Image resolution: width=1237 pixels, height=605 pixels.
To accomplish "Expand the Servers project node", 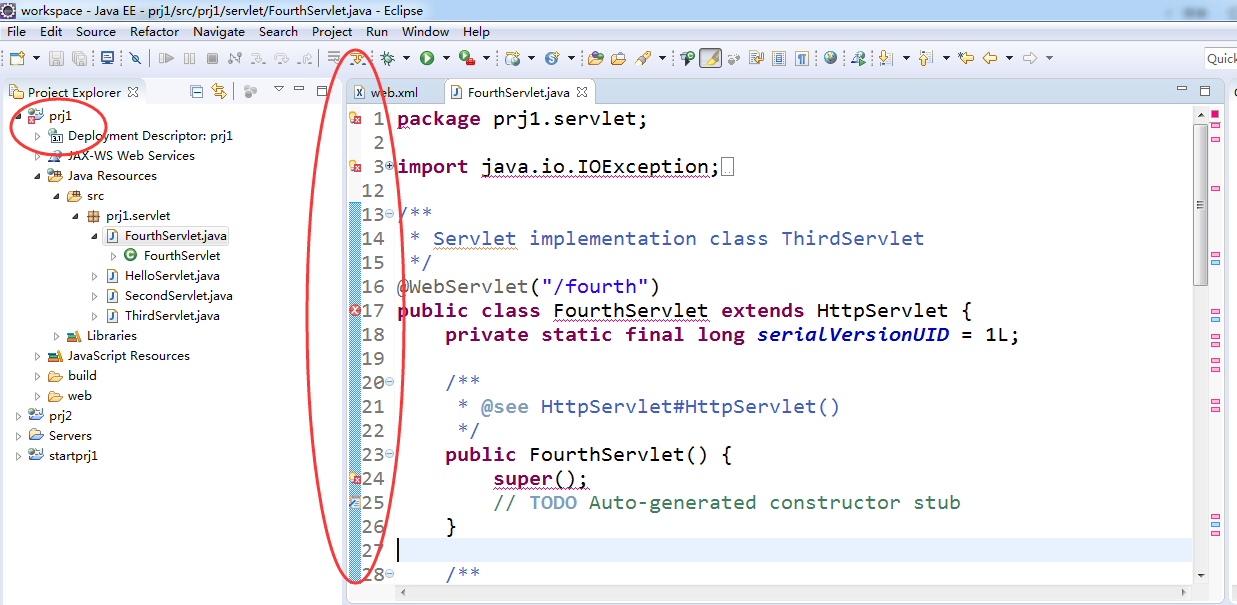I will click(x=18, y=436).
